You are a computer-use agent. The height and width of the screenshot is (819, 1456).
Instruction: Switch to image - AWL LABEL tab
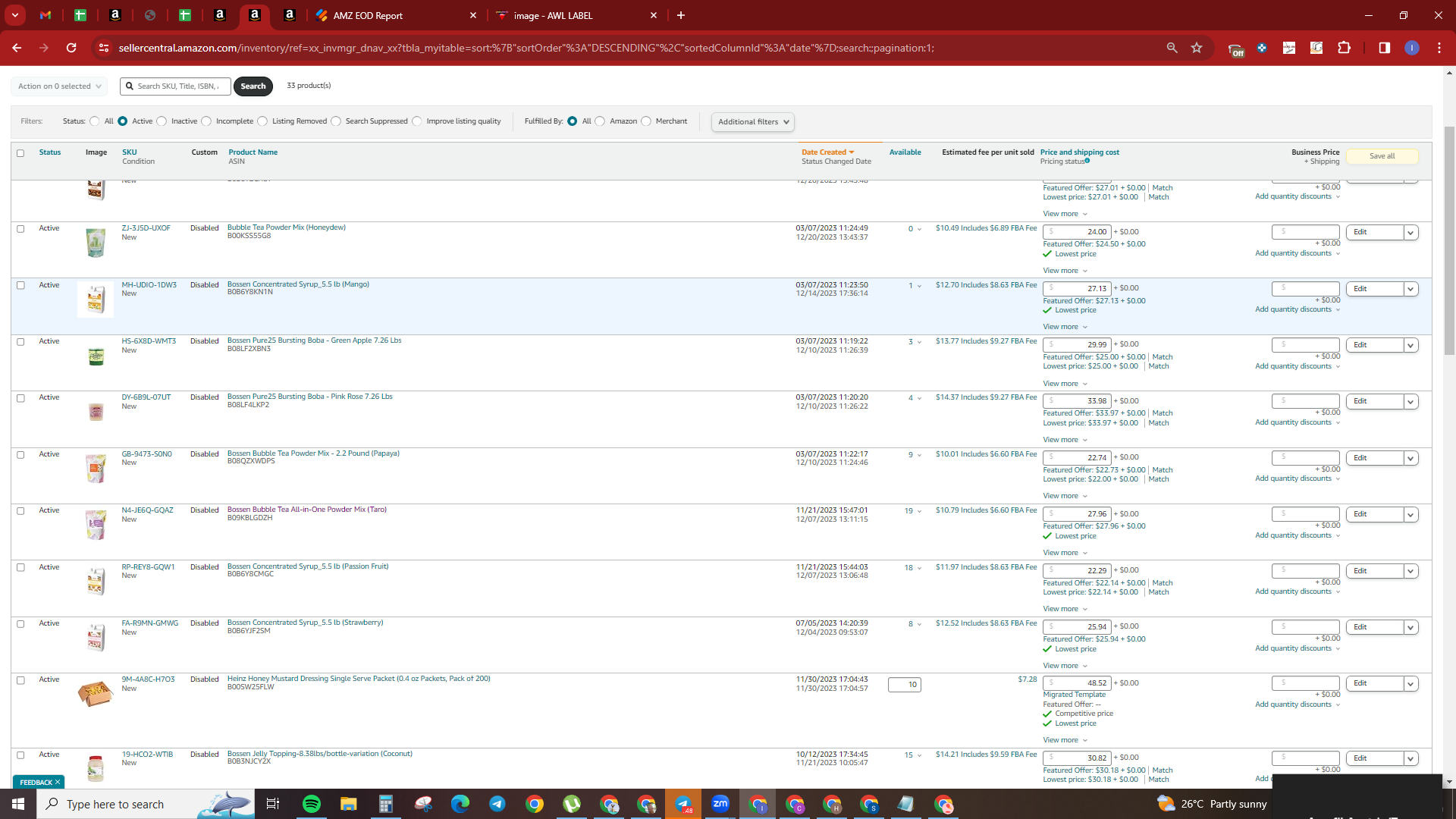pyautogui.click(x=576, y=15)
